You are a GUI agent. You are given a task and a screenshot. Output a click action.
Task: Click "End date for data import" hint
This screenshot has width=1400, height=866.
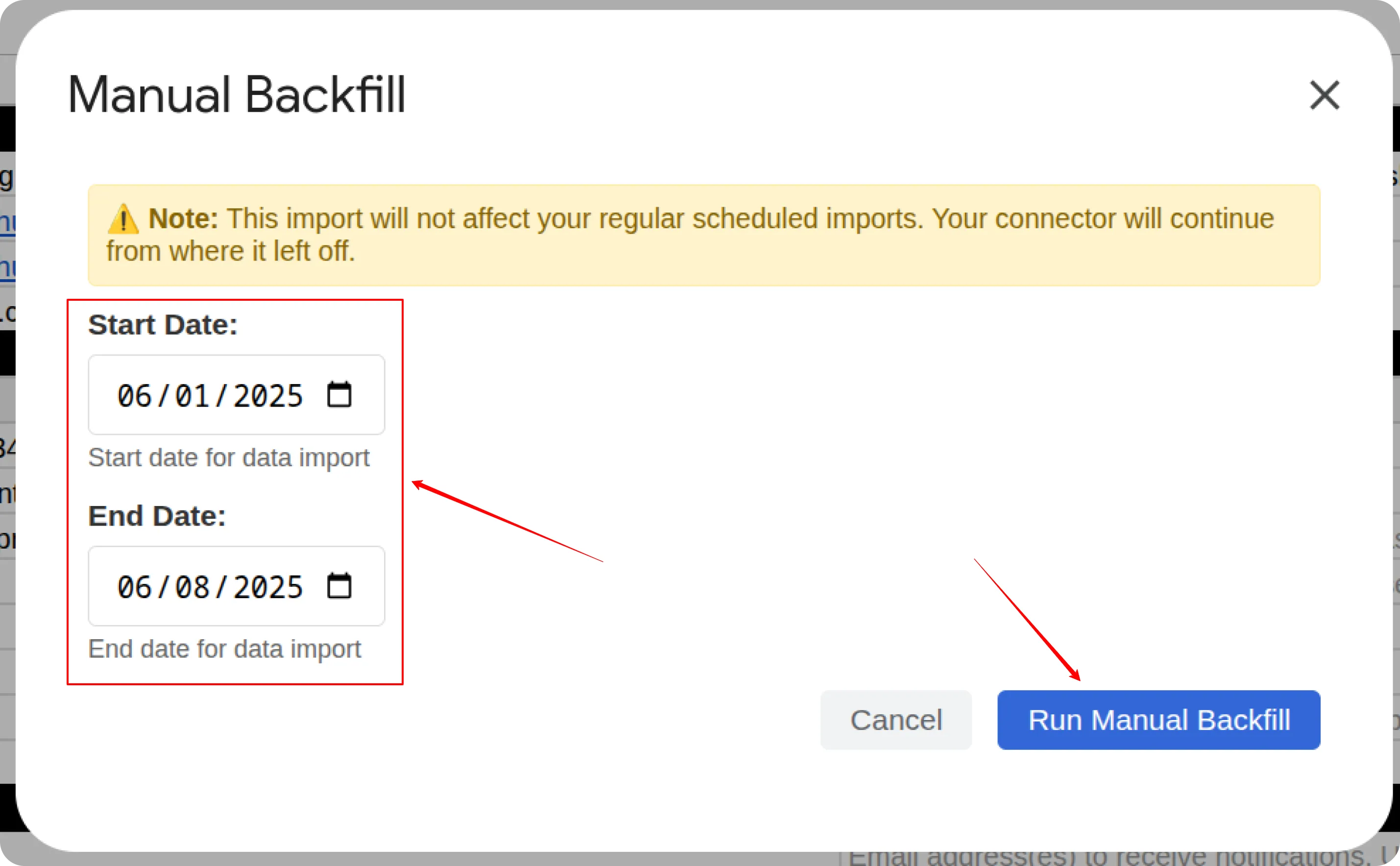coord(224,649)
